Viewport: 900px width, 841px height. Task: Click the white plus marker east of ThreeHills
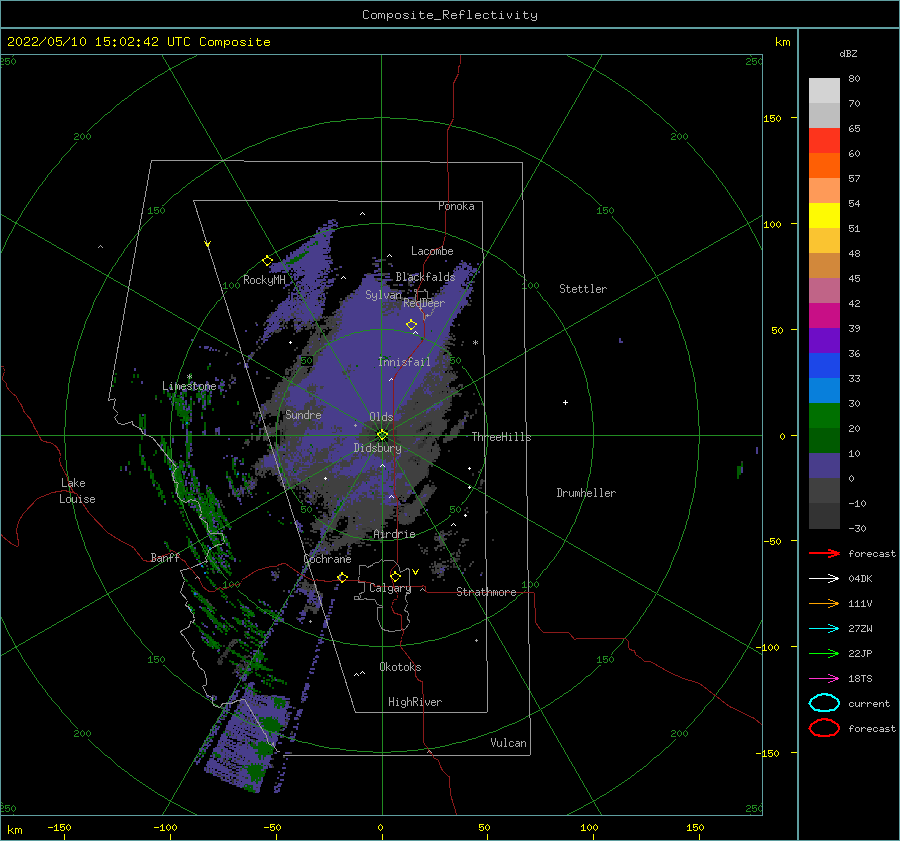565,402
